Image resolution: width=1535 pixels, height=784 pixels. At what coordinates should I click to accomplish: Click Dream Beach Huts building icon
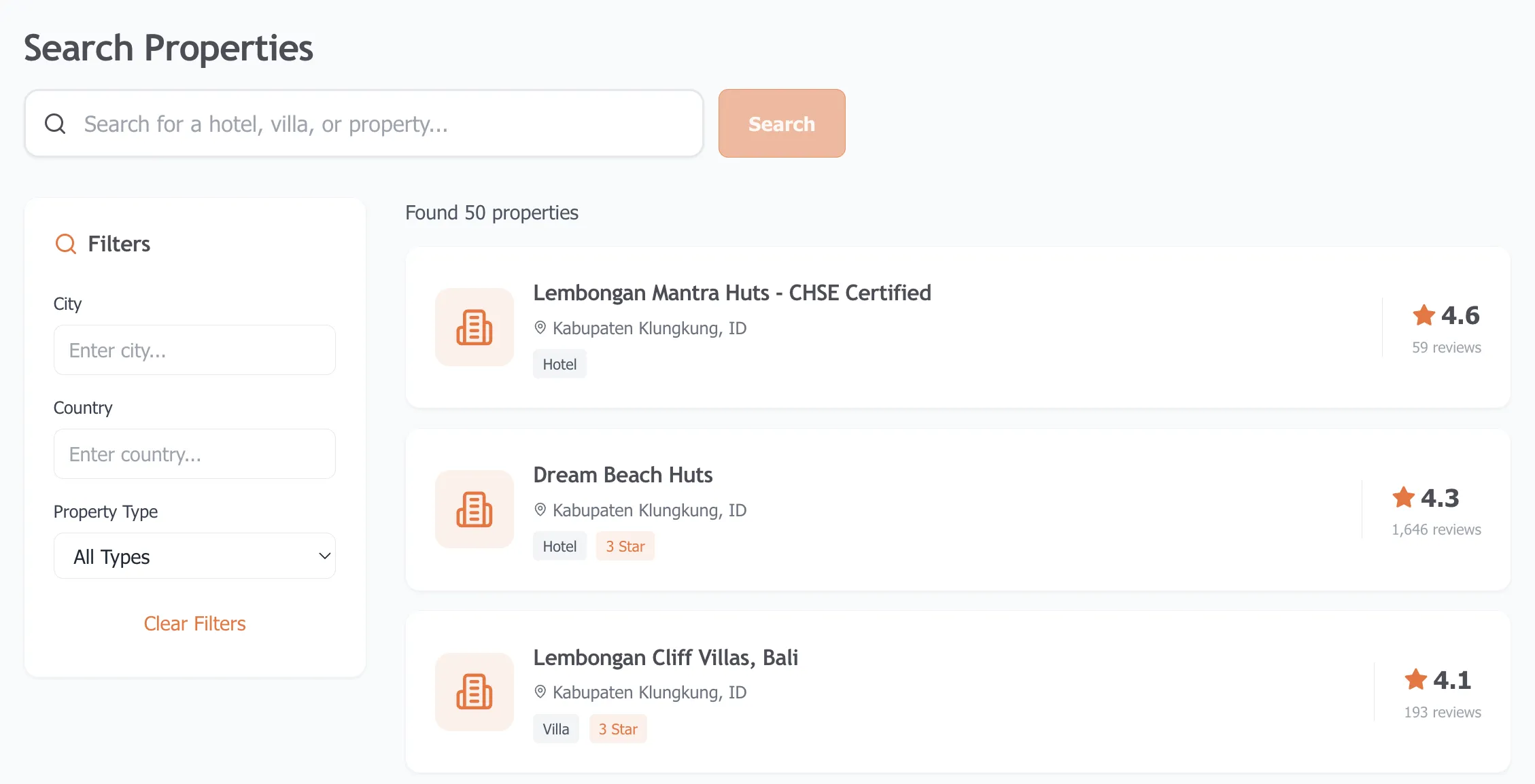[474, 510]
